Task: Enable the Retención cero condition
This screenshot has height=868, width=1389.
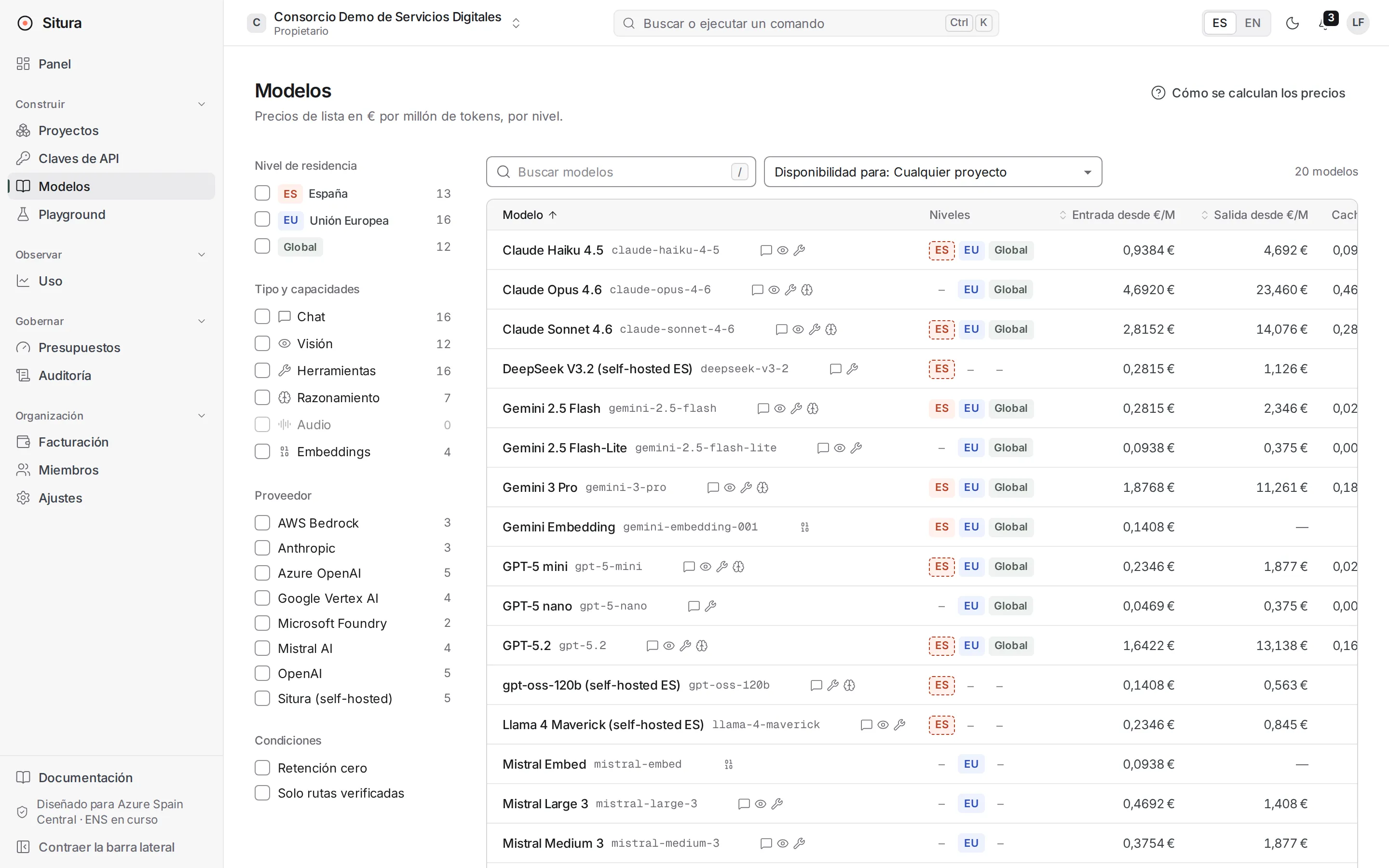Action: [x=262, y=768]
